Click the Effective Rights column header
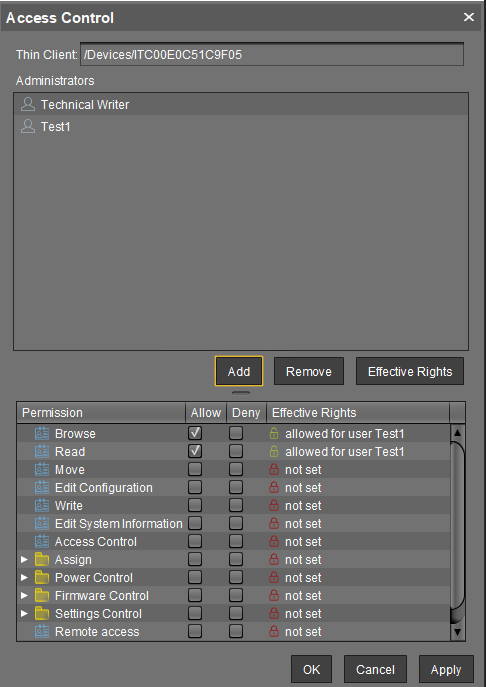 tap(358, 413)
